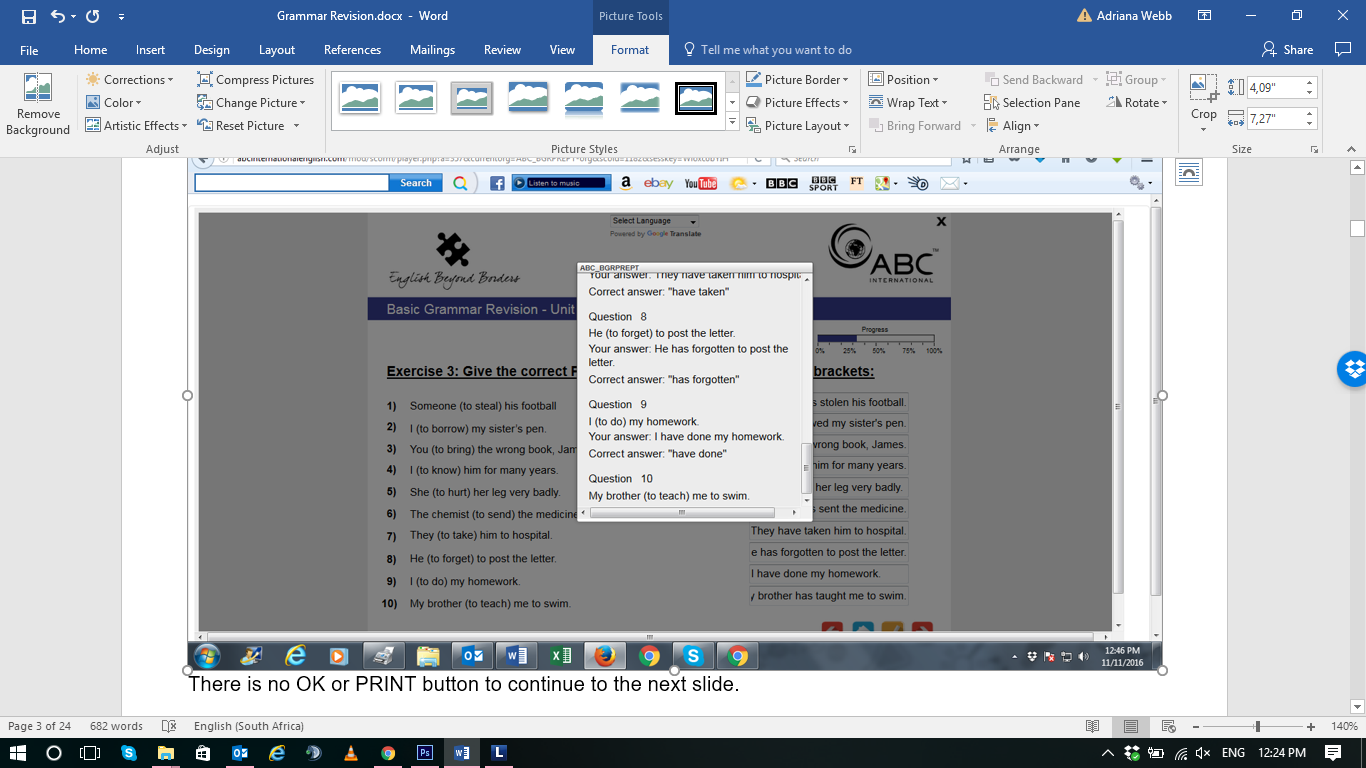Switch to the Home tab

click(90, 50)
